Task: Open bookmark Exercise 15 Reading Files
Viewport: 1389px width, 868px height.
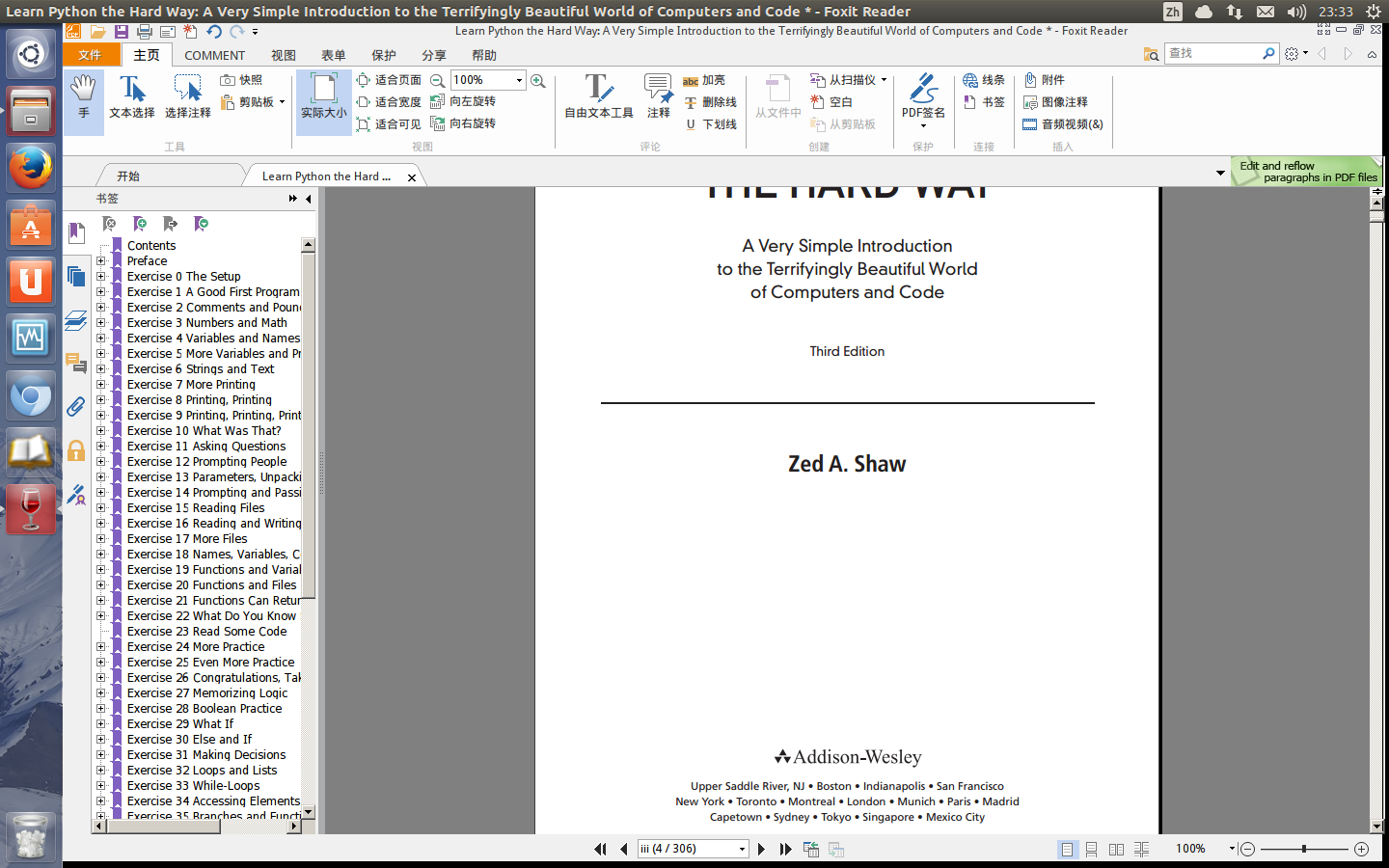Action: pos(195,508)
